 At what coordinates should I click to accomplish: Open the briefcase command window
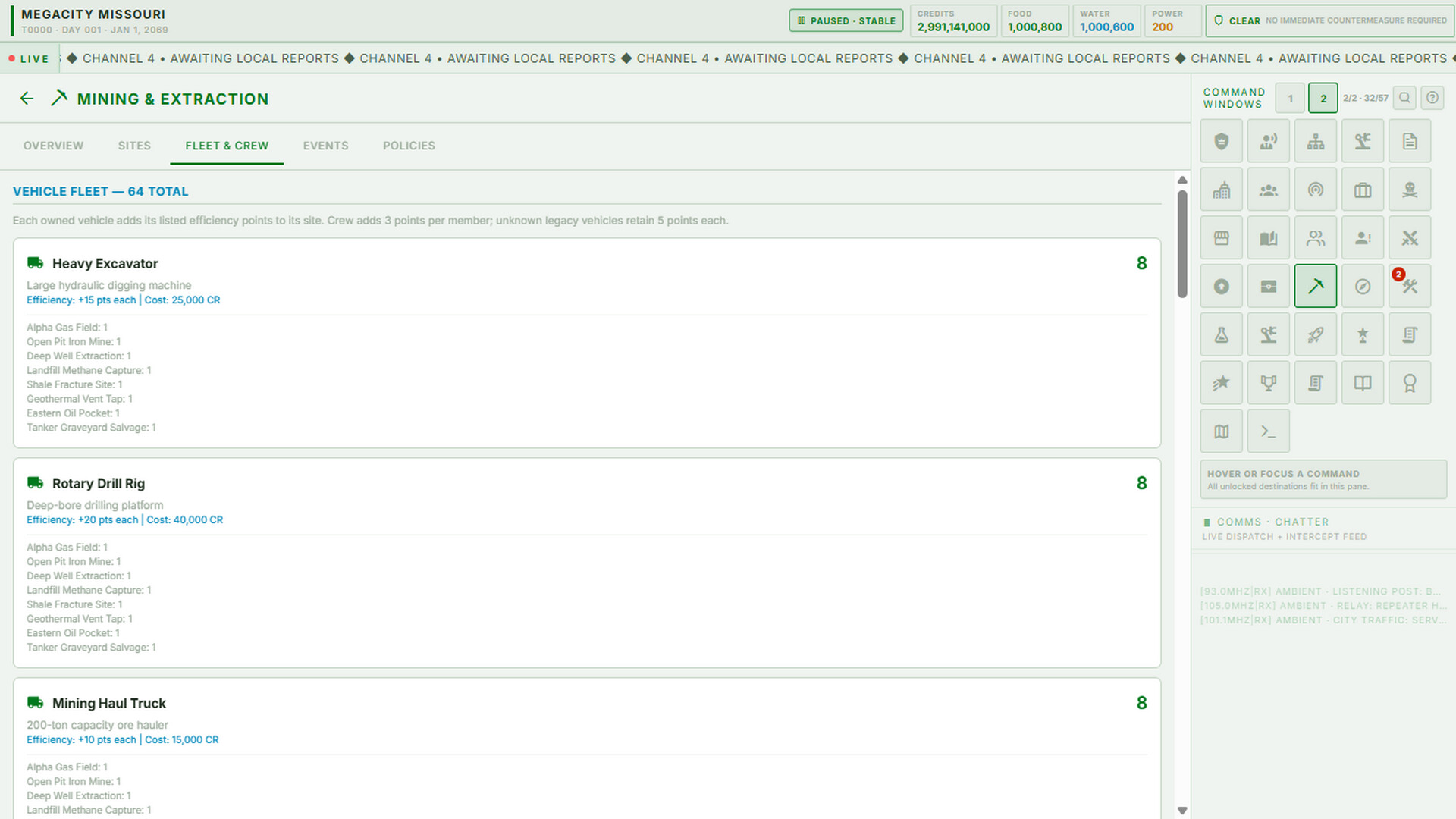click(x=1362, y=190)
